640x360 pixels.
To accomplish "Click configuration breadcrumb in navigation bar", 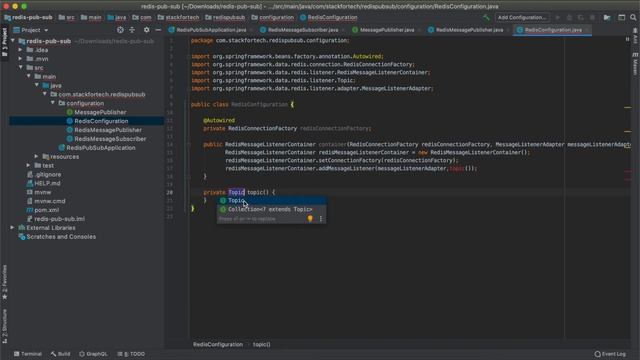I will click(273, 18).
